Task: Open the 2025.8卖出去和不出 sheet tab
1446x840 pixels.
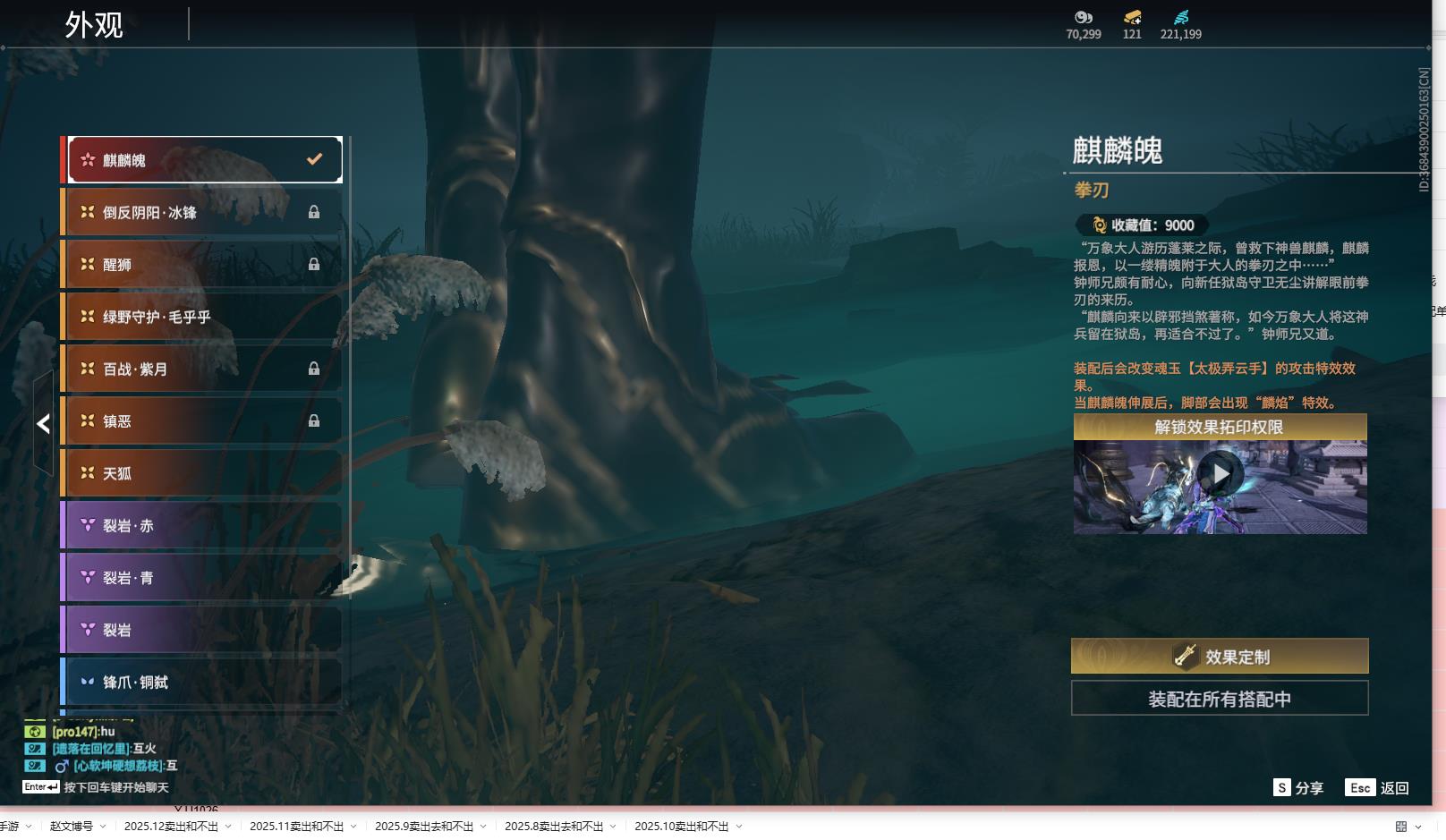Action: (x=554, y=827)
